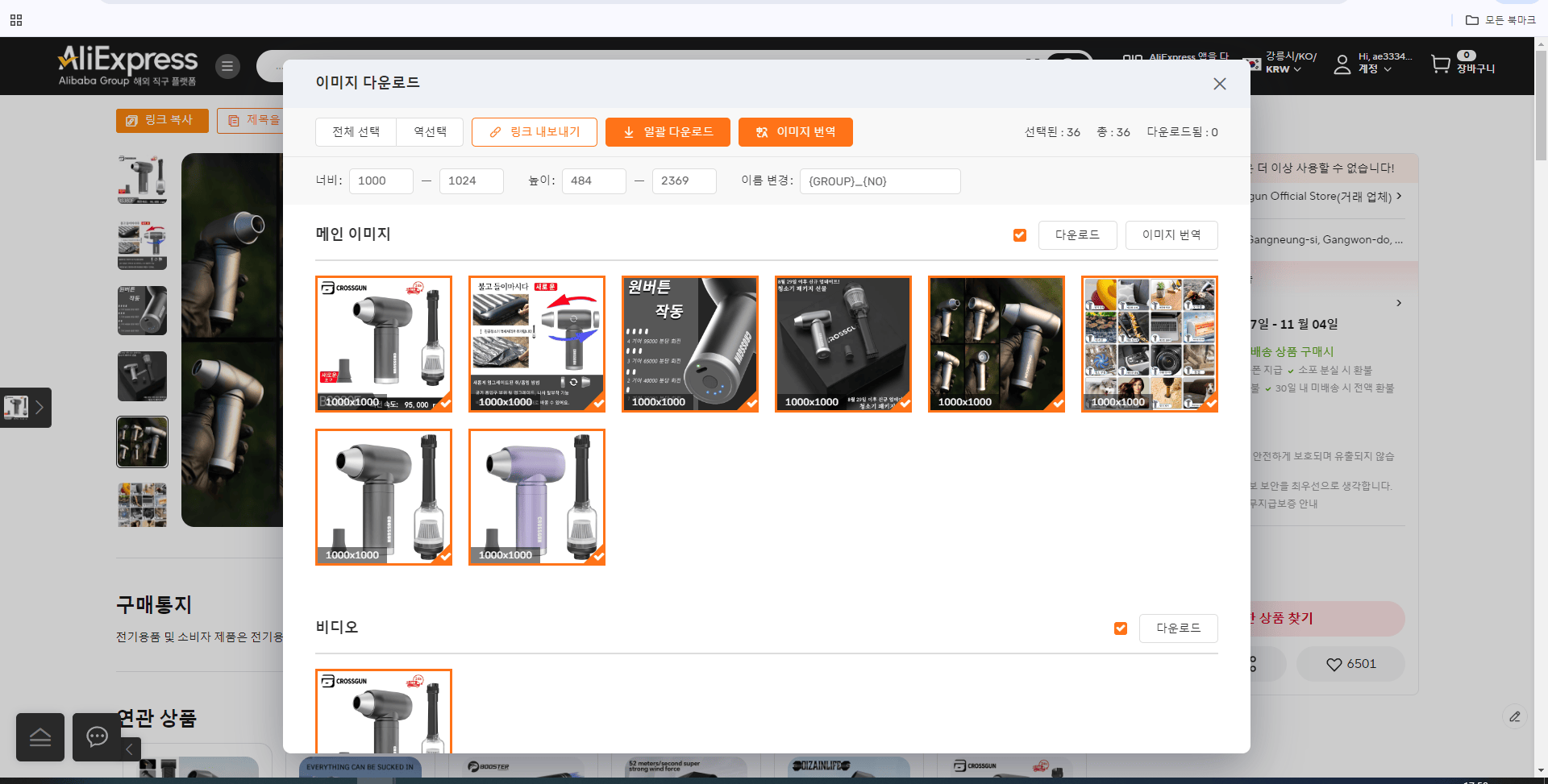Click the wishlist heart with 6501
Screen dimensions: 1548x784
[1350, 664]
